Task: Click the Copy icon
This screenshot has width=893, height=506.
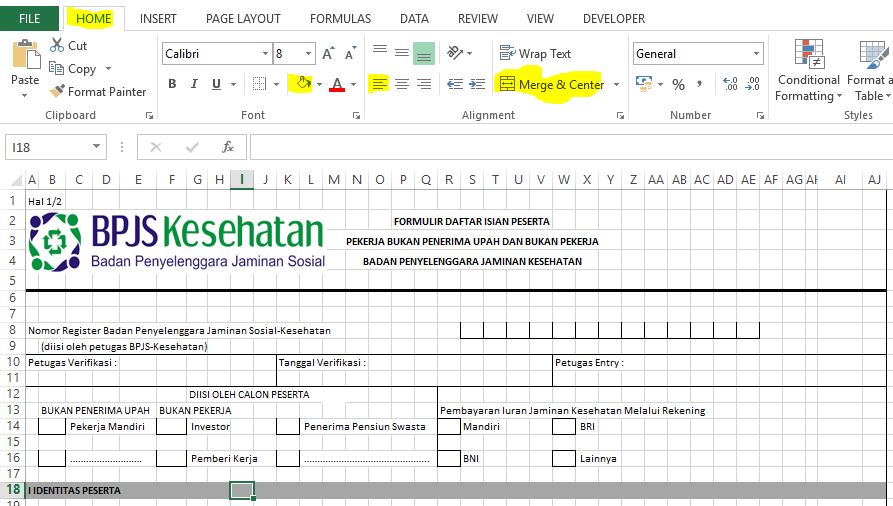Action: click(x=56, y=68)
